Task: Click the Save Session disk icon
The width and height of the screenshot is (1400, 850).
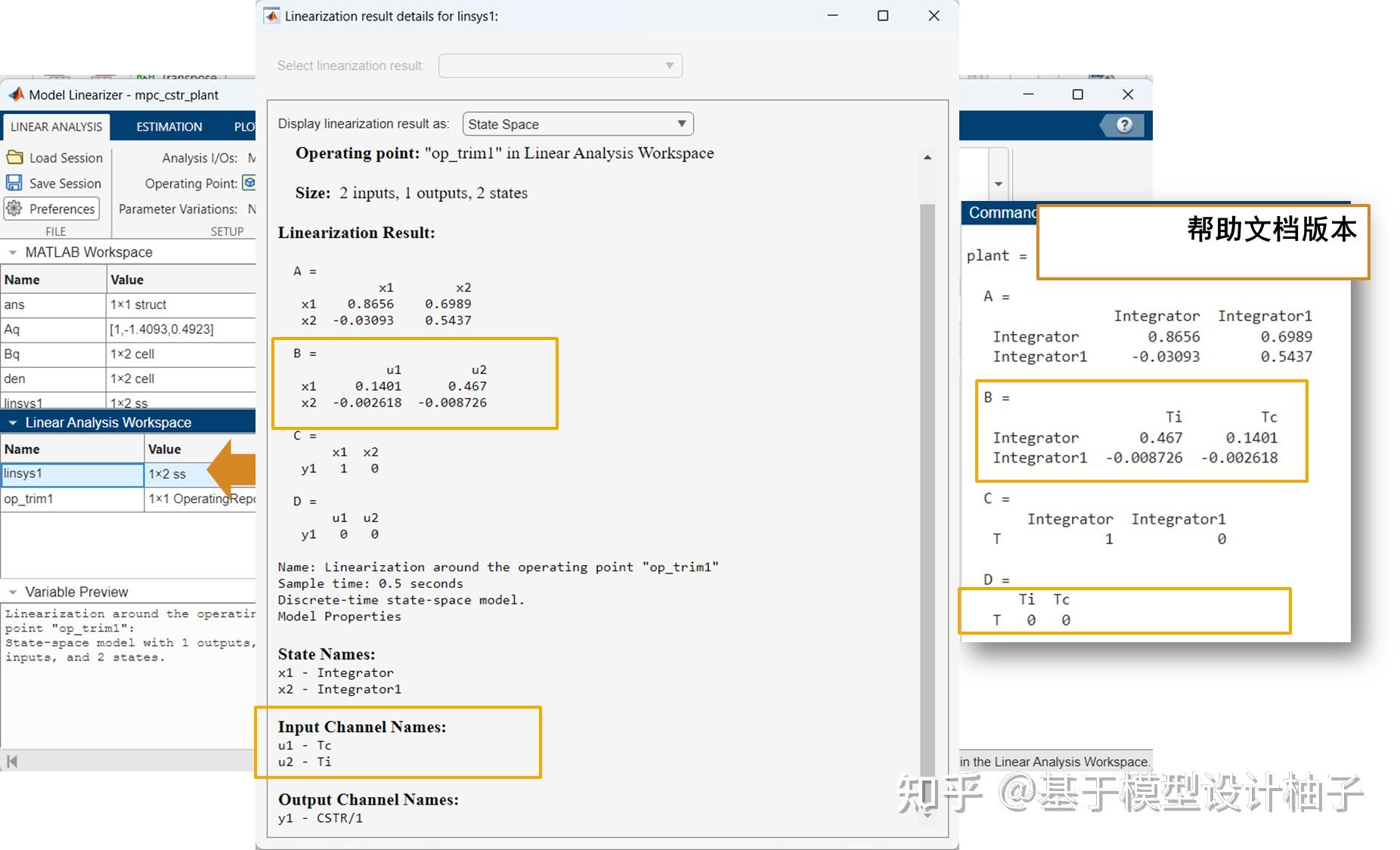Action: (15, 183)
